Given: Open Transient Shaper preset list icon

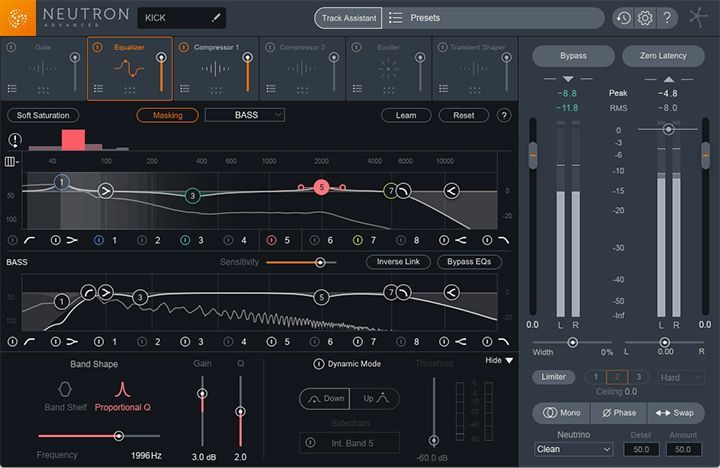Looking at the screenshot, I should click(x=443, y=88).
